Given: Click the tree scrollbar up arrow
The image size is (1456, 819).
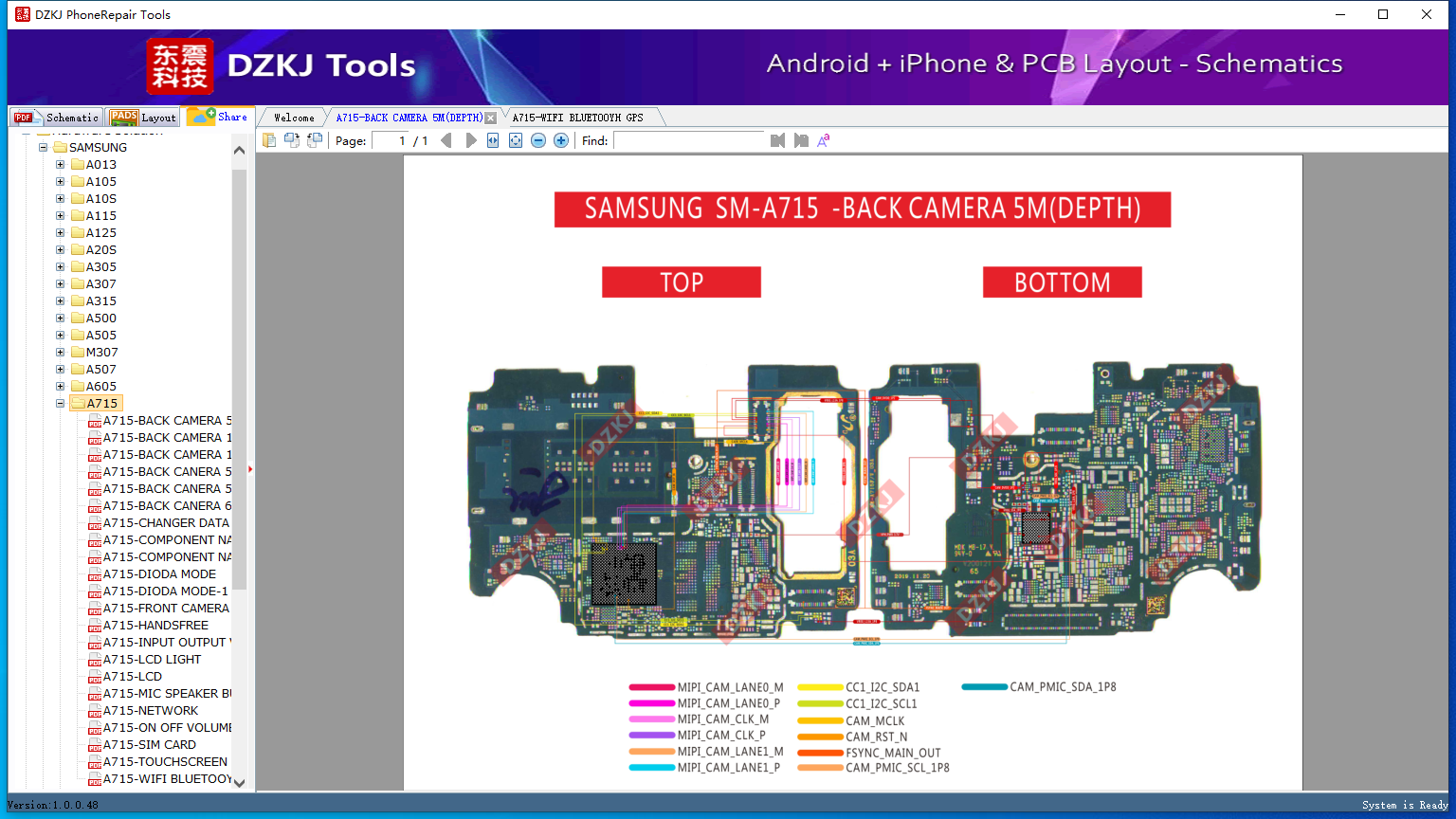Looking at the screenshot, I should tap(239, 150).
